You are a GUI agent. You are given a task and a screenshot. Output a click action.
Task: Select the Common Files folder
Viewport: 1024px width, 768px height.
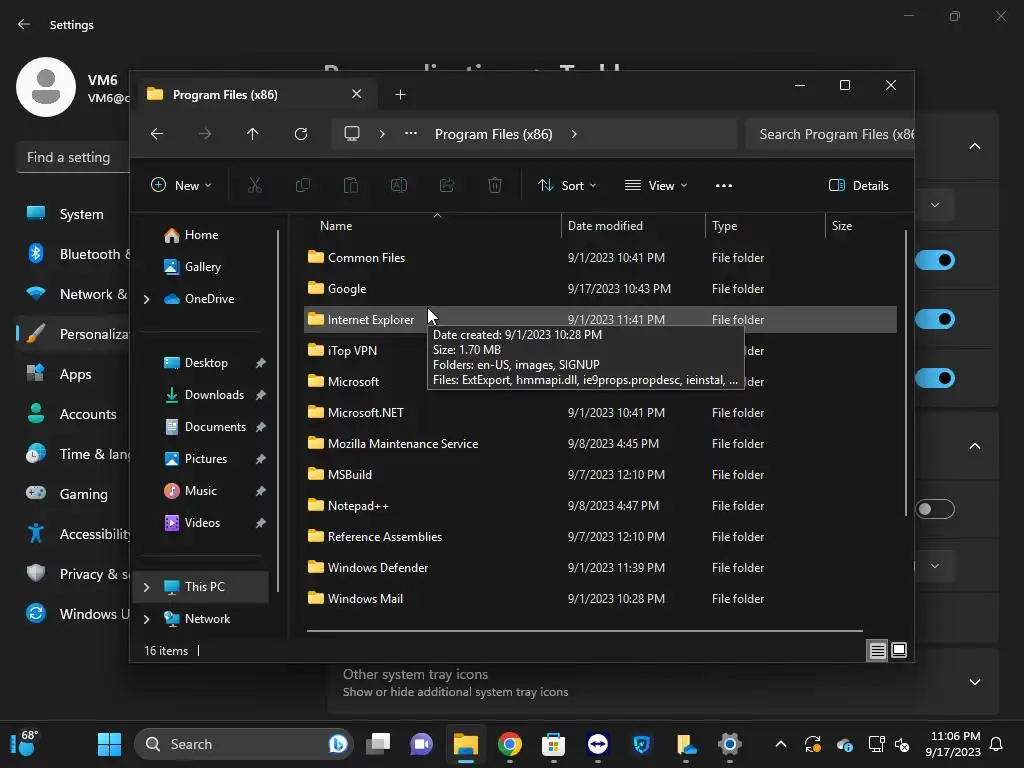click(600, 258)
